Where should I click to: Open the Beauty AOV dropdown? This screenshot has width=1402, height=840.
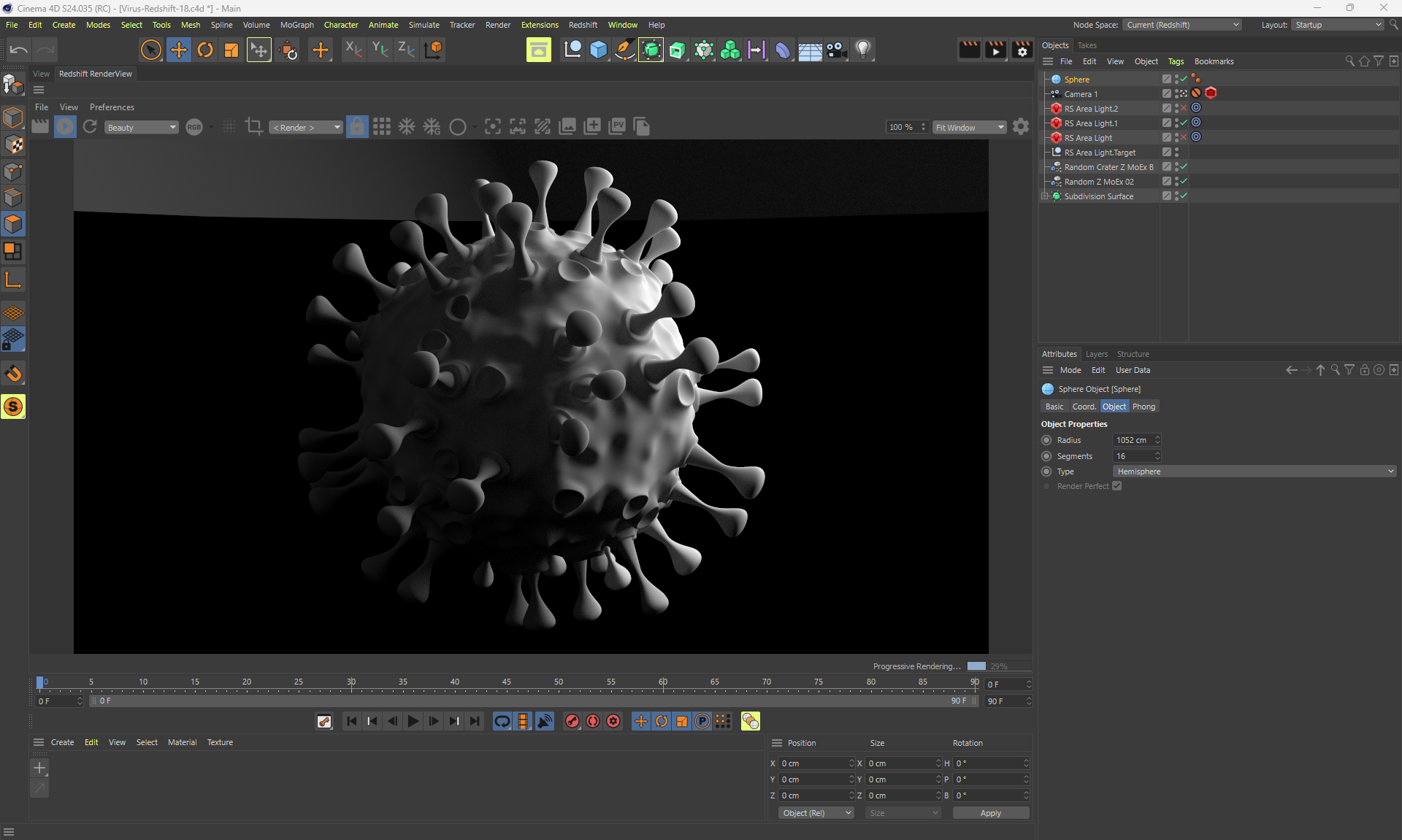141,127
